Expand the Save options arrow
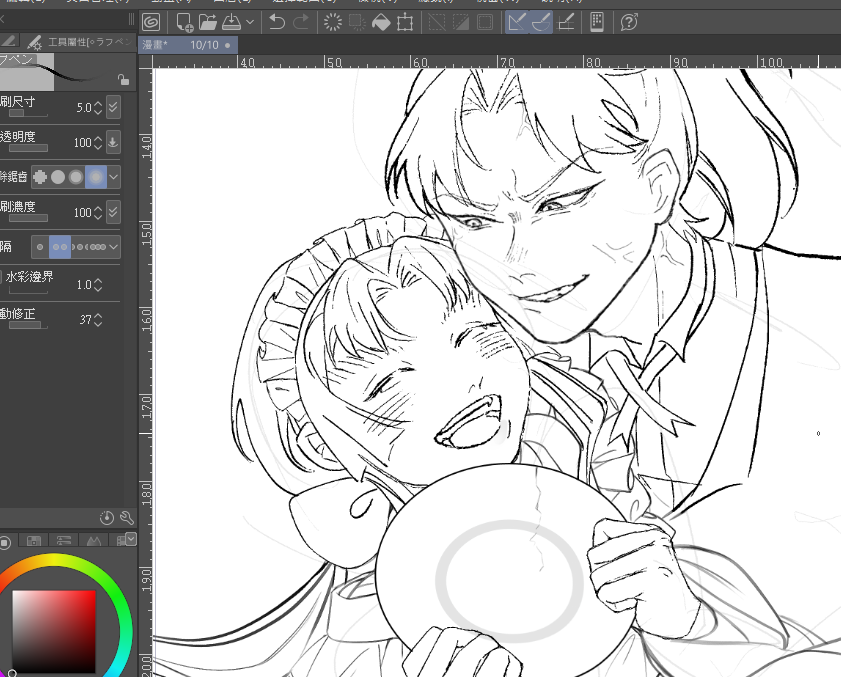This screenshot has height=677, width=841. [x=250, y=23]
